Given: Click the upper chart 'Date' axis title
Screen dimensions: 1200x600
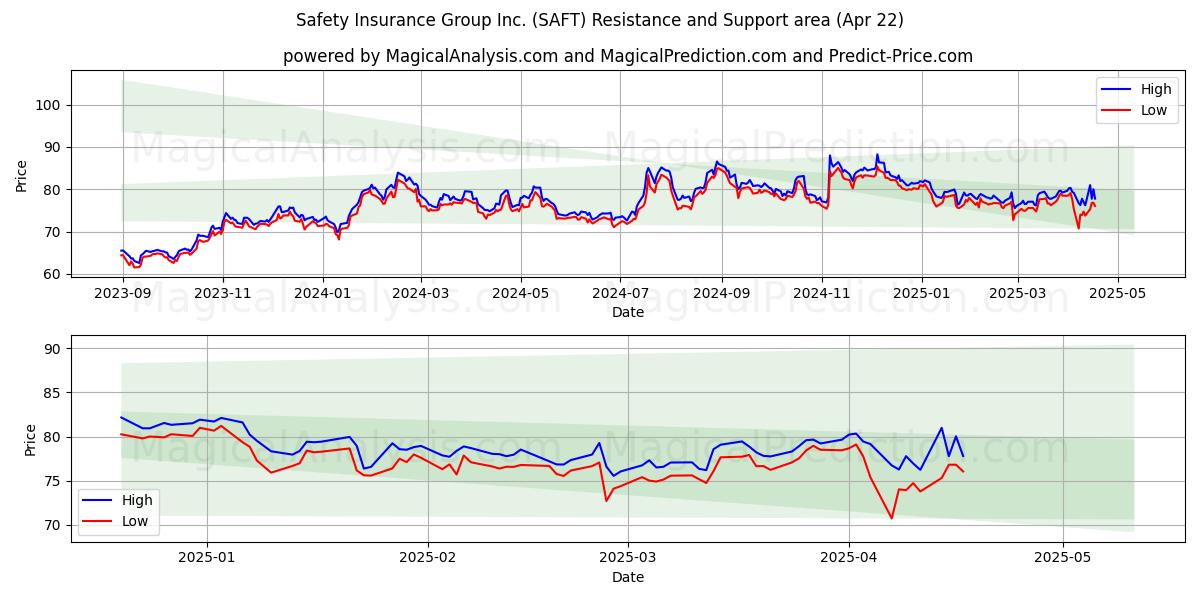Looking at the screenshot, I should click(628, 313).
